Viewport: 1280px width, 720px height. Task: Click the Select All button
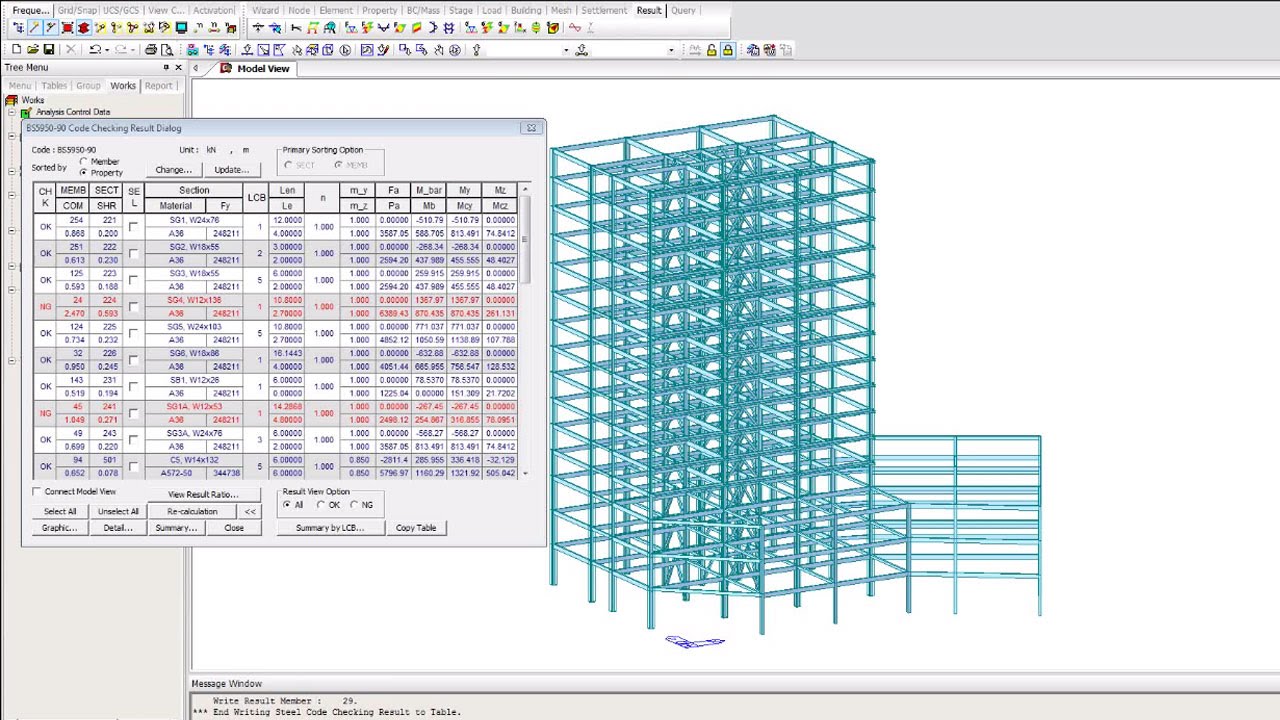60,512
